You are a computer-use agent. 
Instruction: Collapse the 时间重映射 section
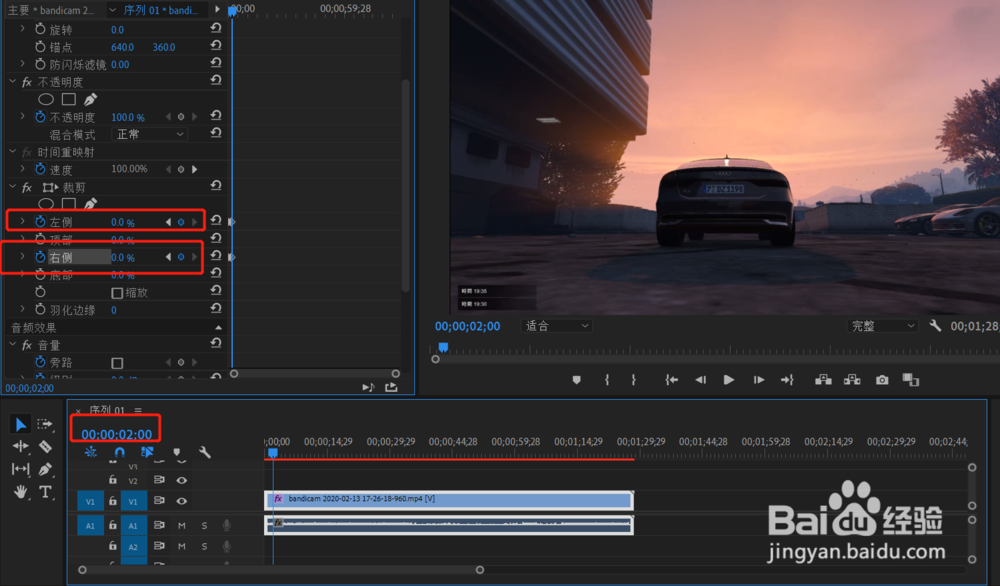[x=12, y=152]
